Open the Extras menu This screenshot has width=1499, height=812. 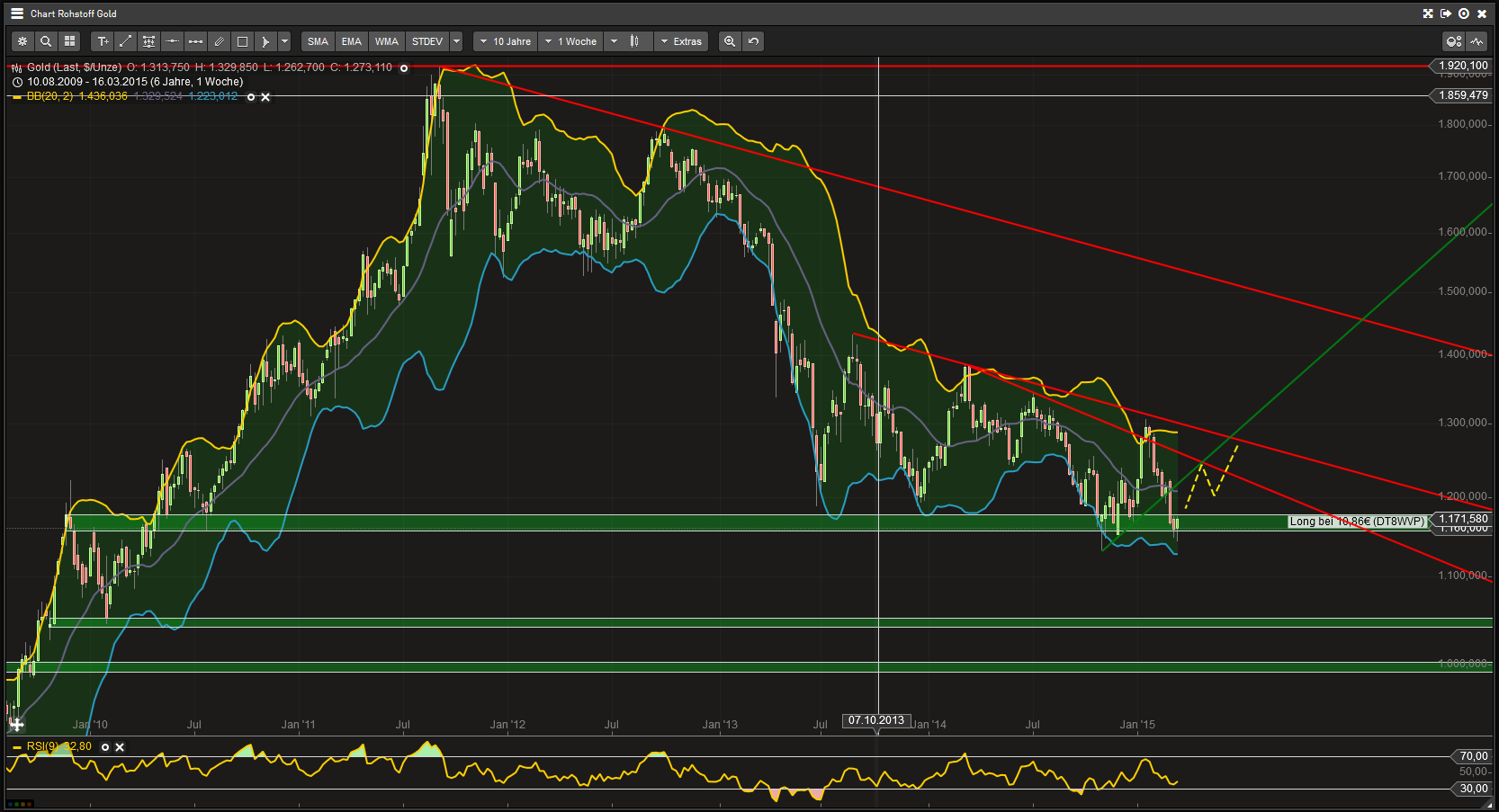tap(681, 41)
